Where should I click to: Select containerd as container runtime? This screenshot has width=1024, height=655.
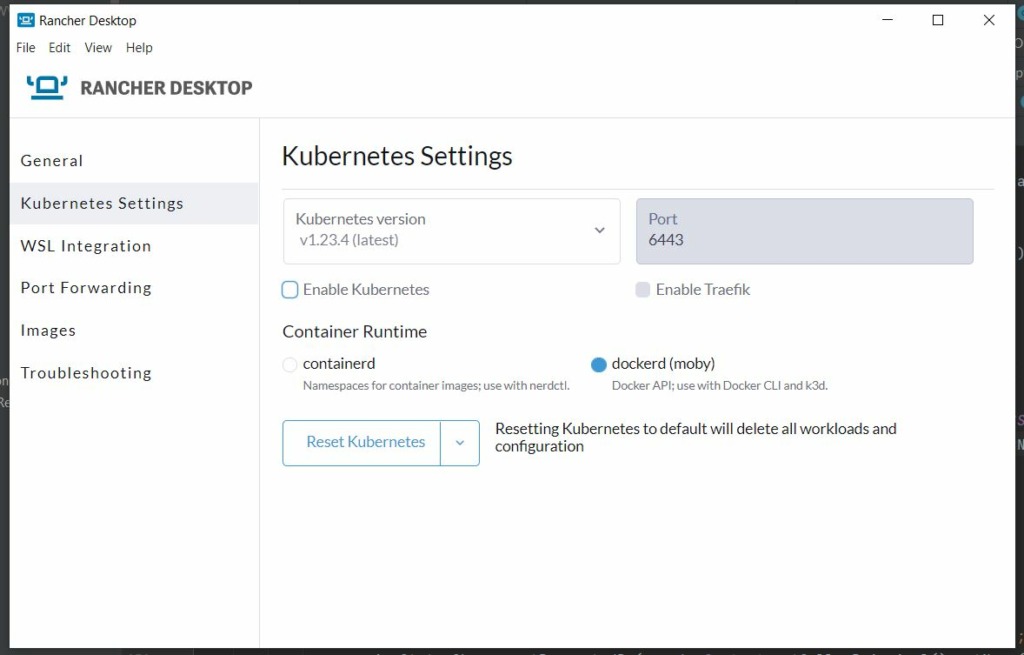pos(290,364)
